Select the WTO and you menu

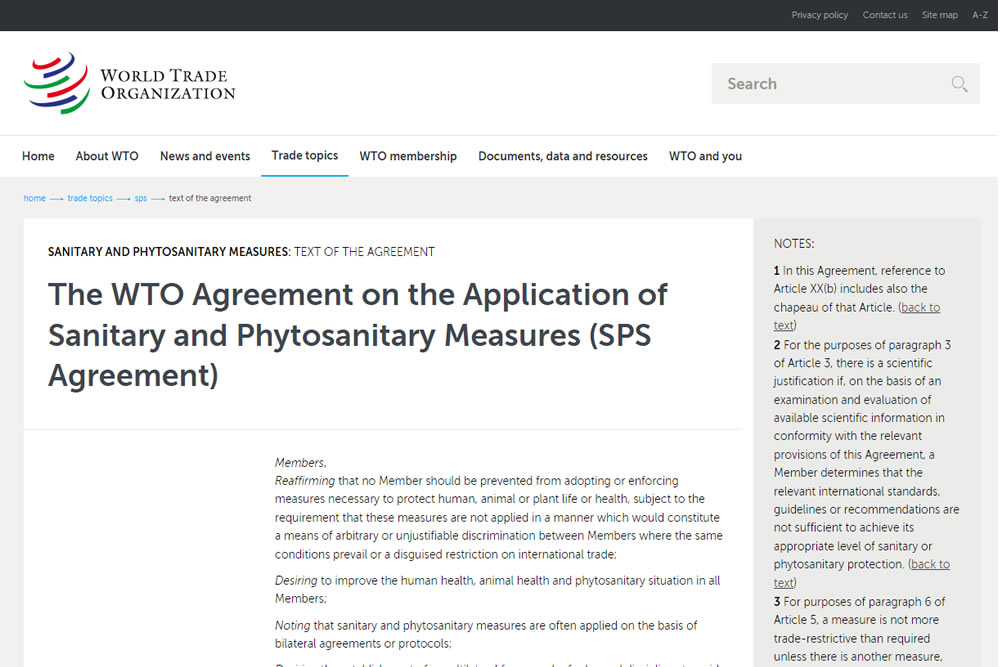coord(705,156)
